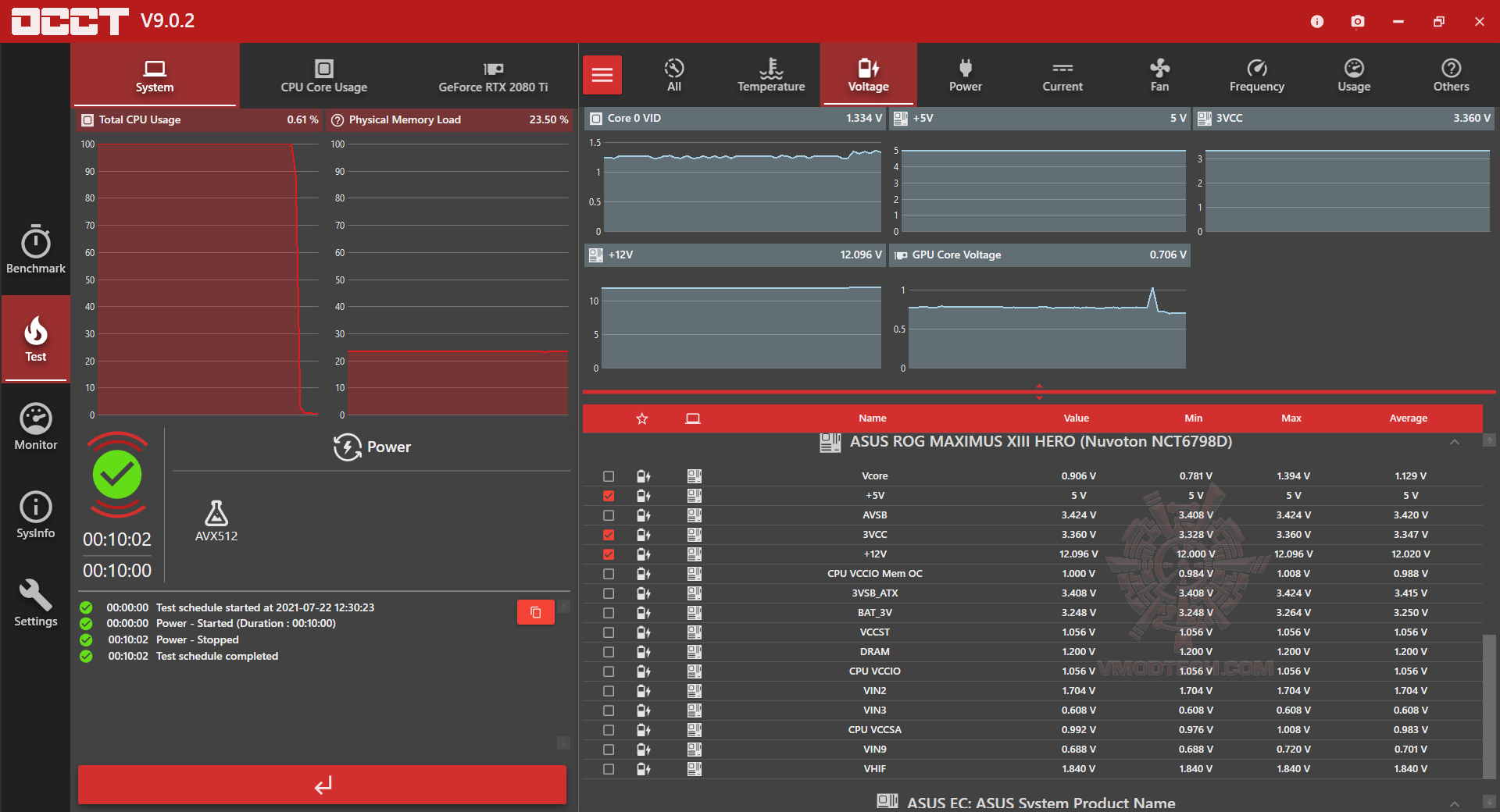Image resolution: width=1500 pixels, height=812 pixels.
Task: Click the red return button below log
Action: click(x=322, y=785)
